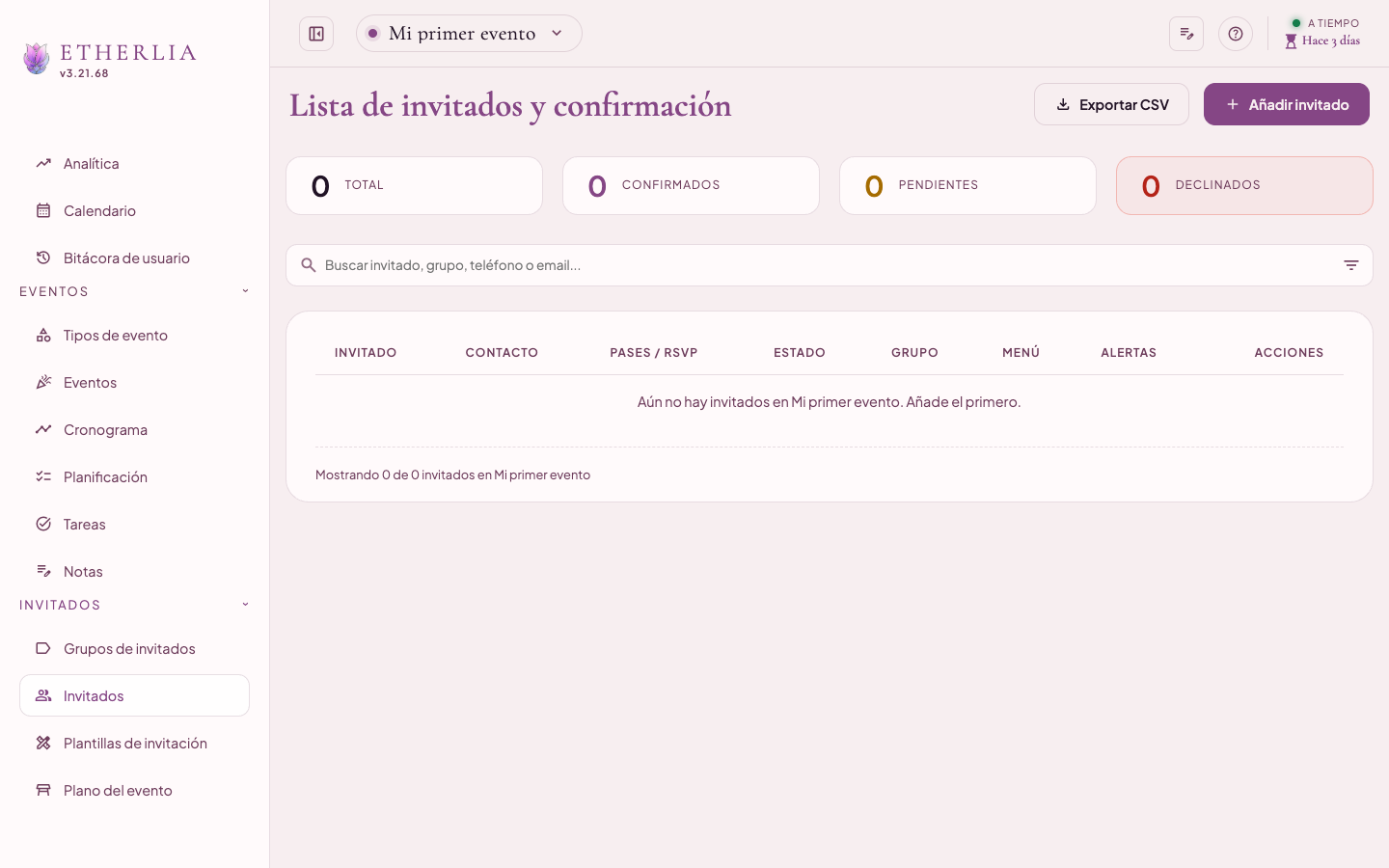1389x868 pixels.
Task: Click the Planificación checklist icon
Action: pos(43,477)
